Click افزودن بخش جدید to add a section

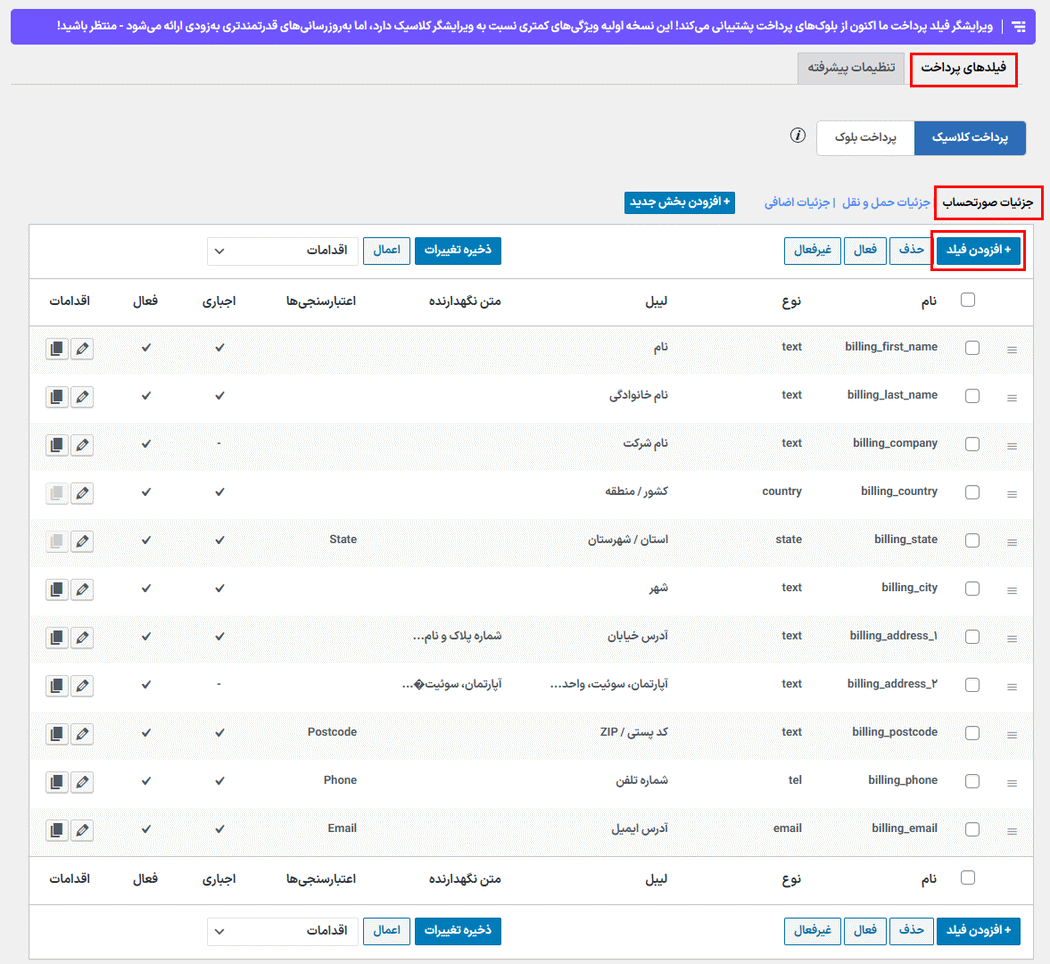(x=679, y=201)
